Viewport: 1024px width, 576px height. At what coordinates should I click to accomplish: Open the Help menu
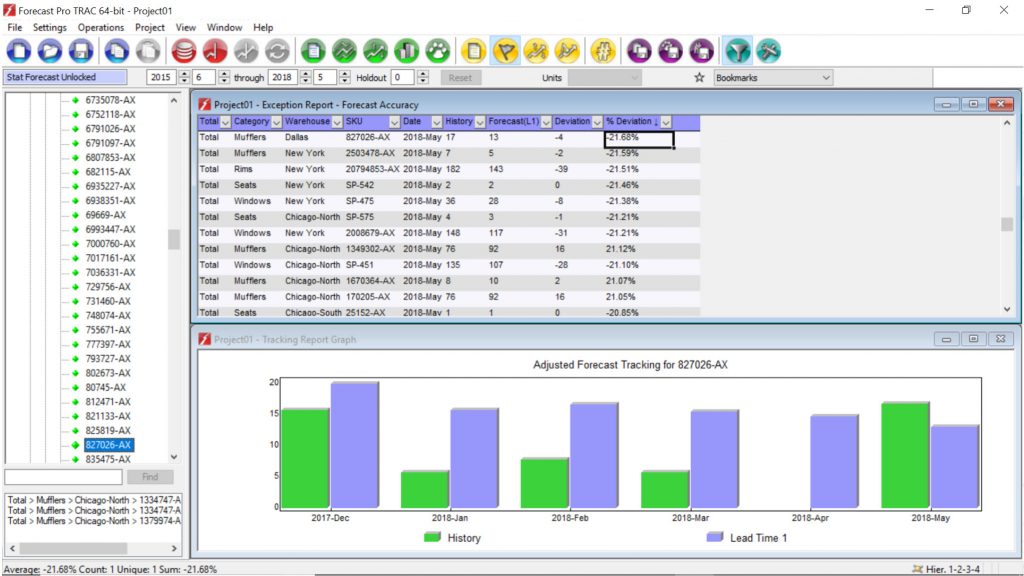[x=263, y=27]
